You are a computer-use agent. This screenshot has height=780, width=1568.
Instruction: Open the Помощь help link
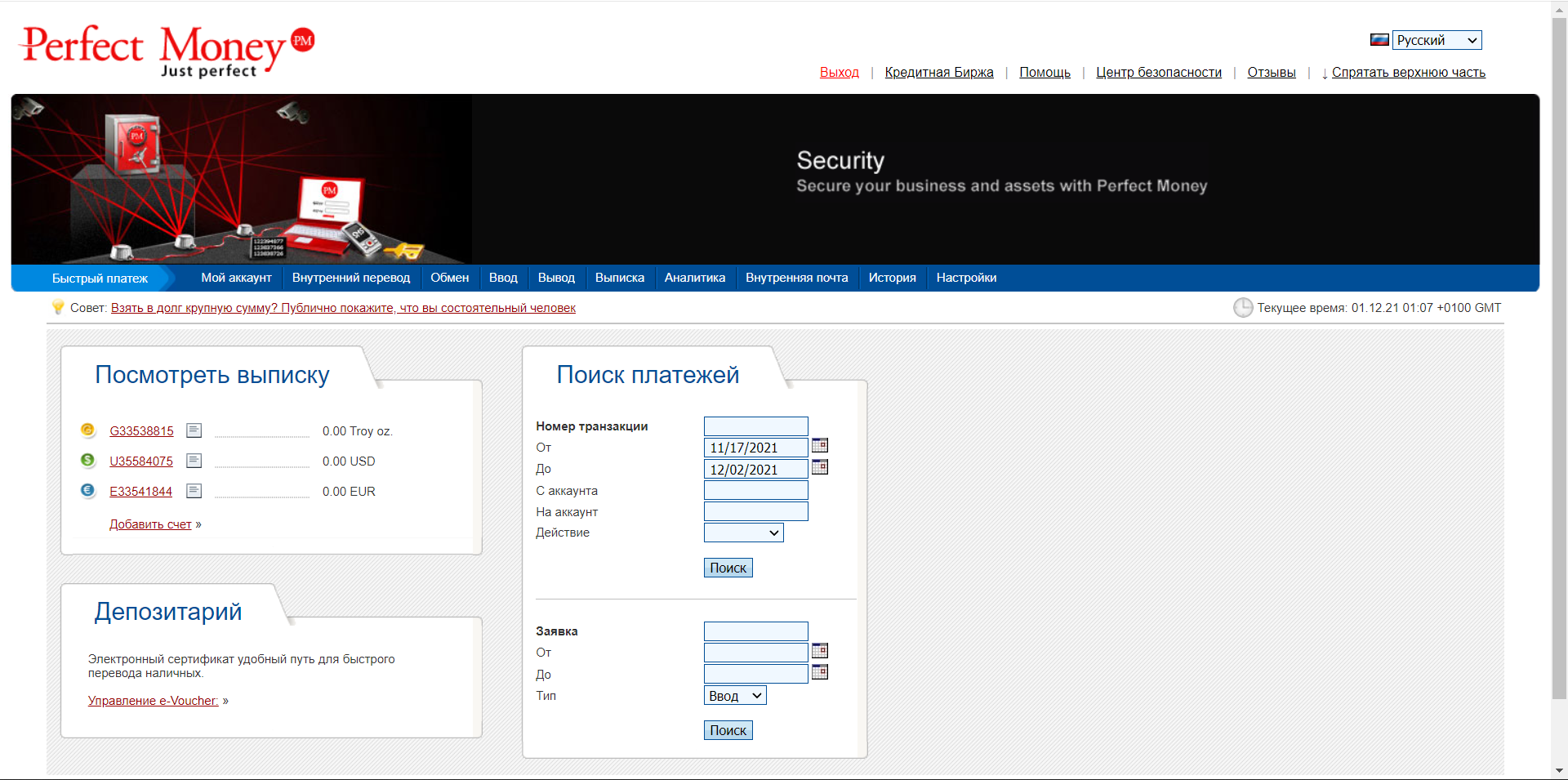[1045, 72]
